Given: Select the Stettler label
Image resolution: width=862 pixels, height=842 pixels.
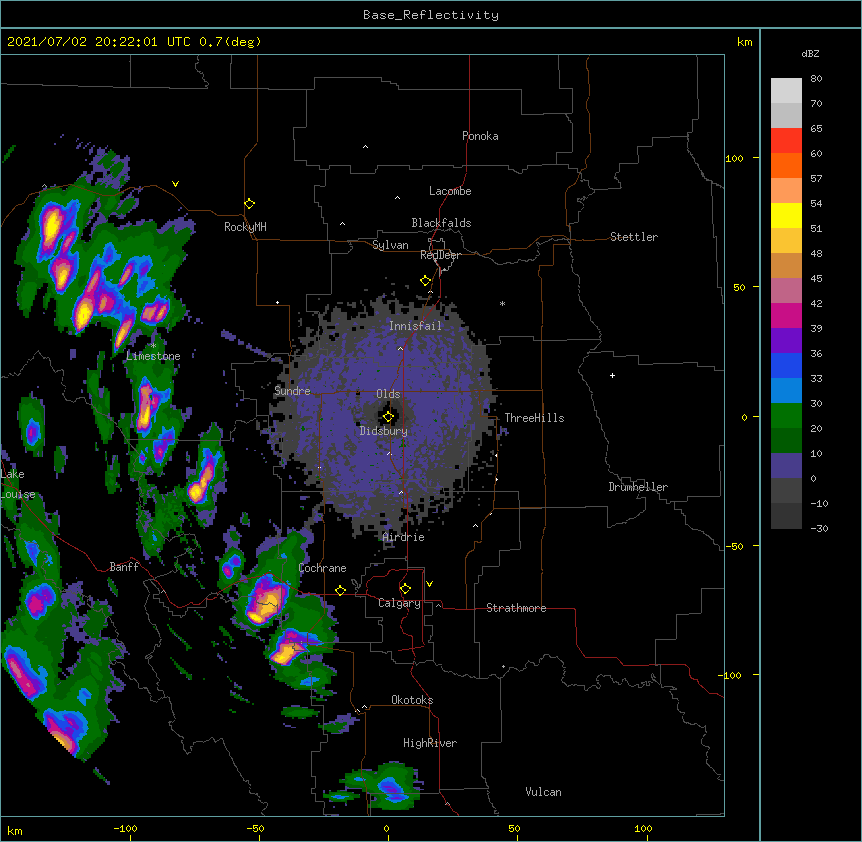Looking at the screenshot, I should point(634,237).
